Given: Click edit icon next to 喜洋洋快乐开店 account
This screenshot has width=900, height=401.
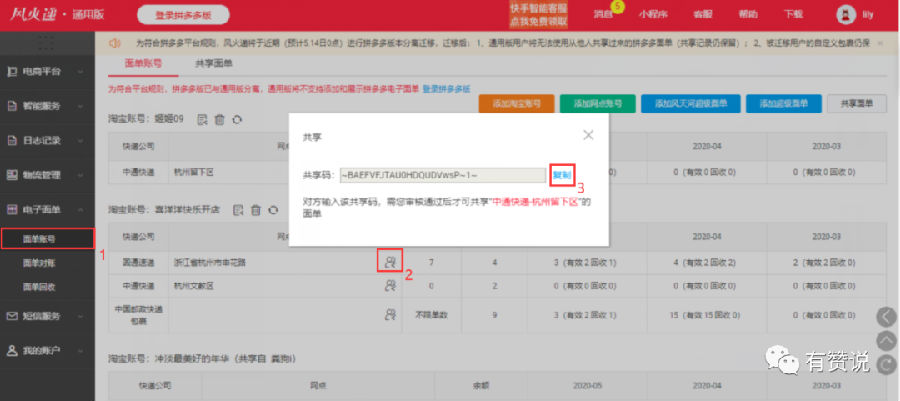Looking at the screenshot, I should click(x=238, y=211).
